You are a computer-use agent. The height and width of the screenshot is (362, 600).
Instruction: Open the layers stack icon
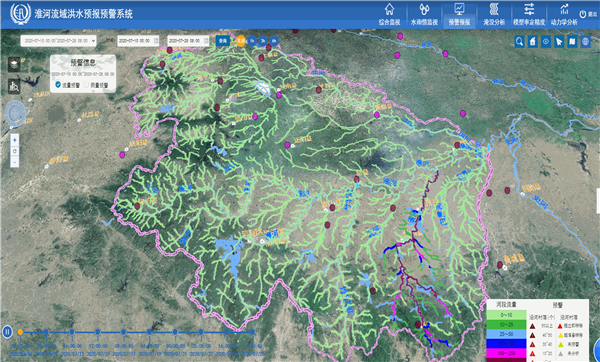point(14,65)
